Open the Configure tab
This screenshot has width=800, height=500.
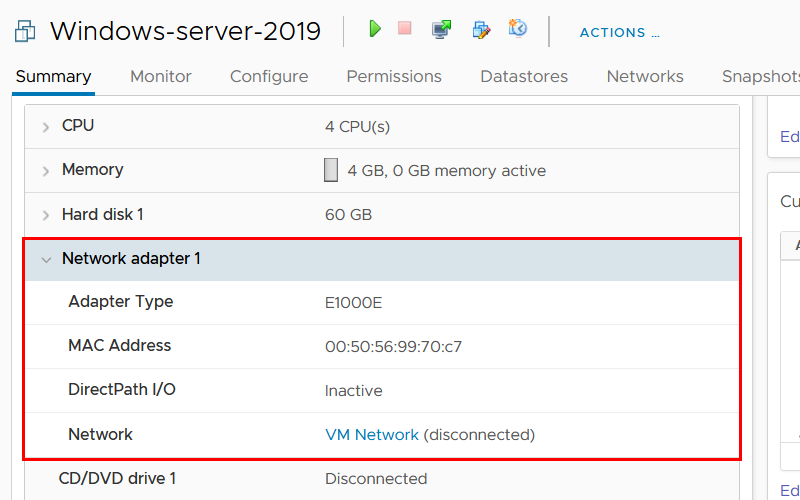pyautogui.click(x=269, y=77)
